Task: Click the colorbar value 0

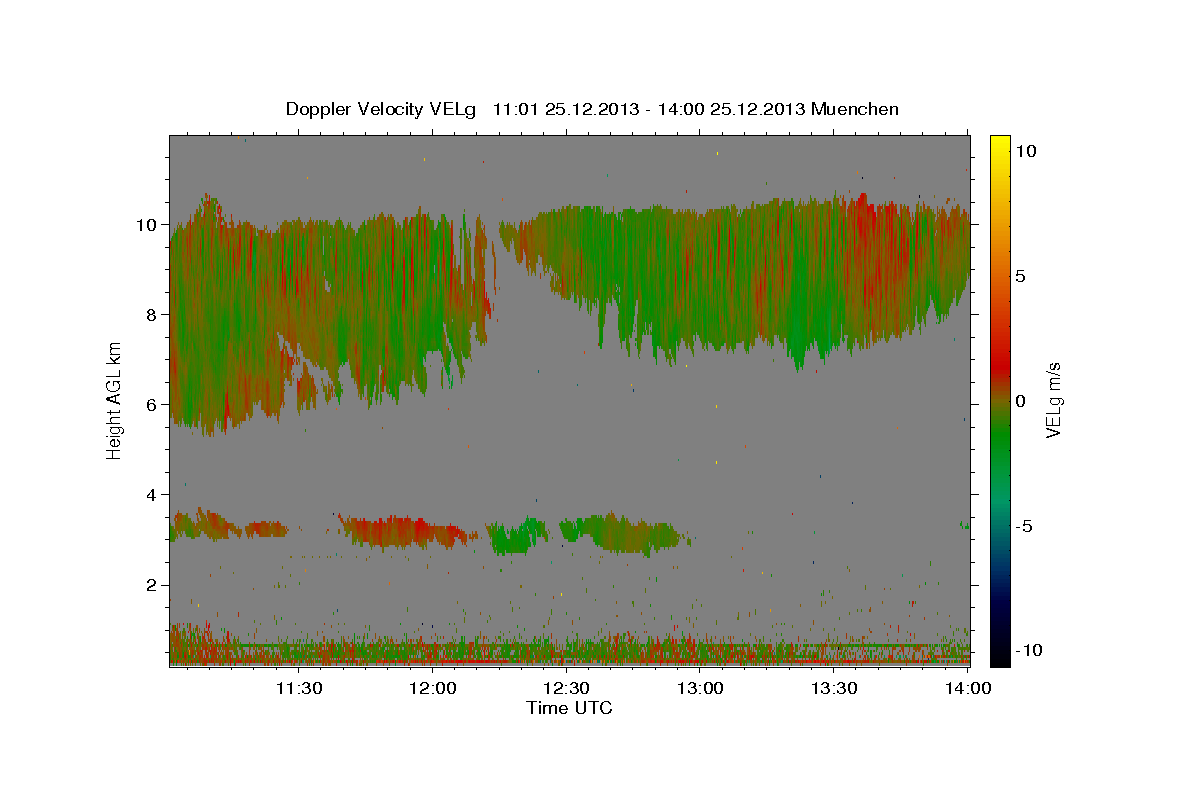Action: [x=1021, y=401]
